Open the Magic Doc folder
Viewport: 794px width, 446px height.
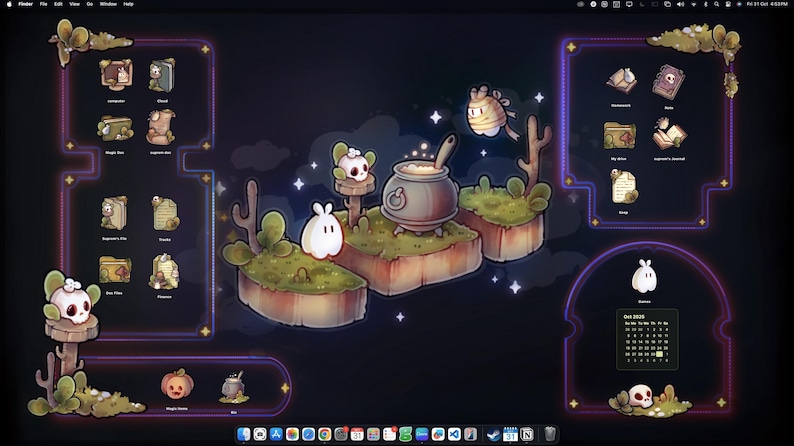tap(115, 129)
